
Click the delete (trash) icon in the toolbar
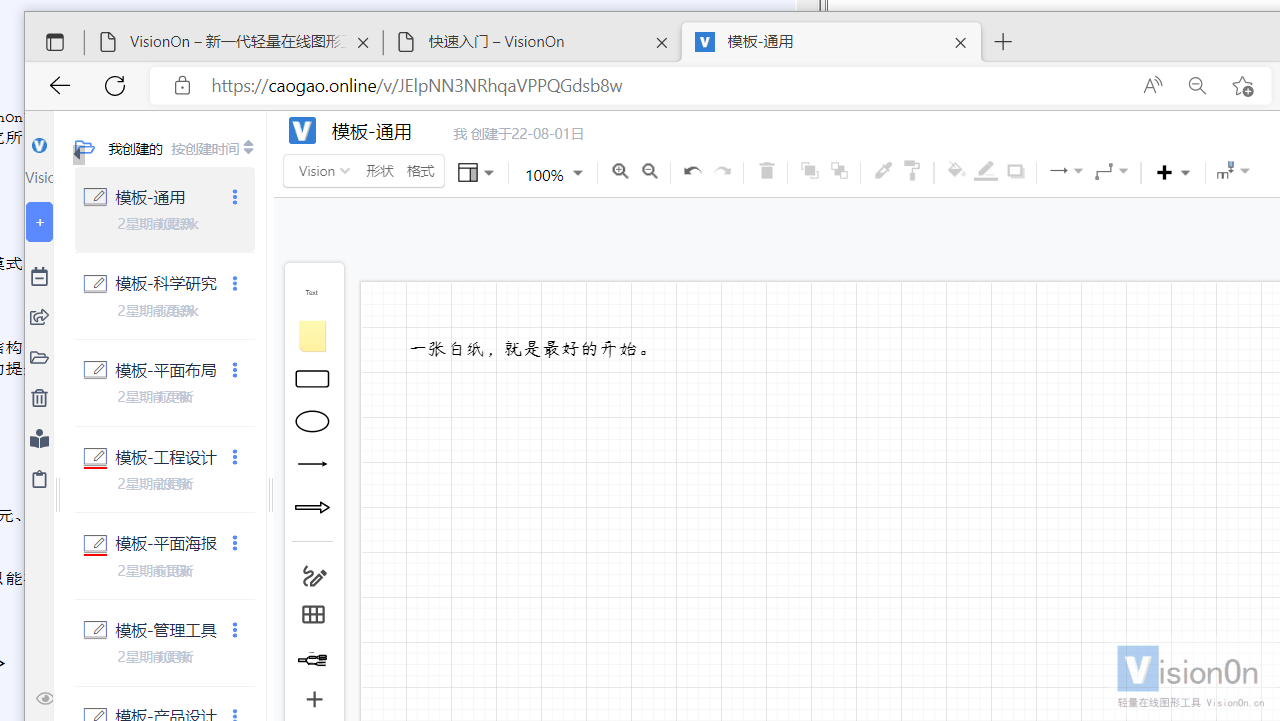pos(766,171)
